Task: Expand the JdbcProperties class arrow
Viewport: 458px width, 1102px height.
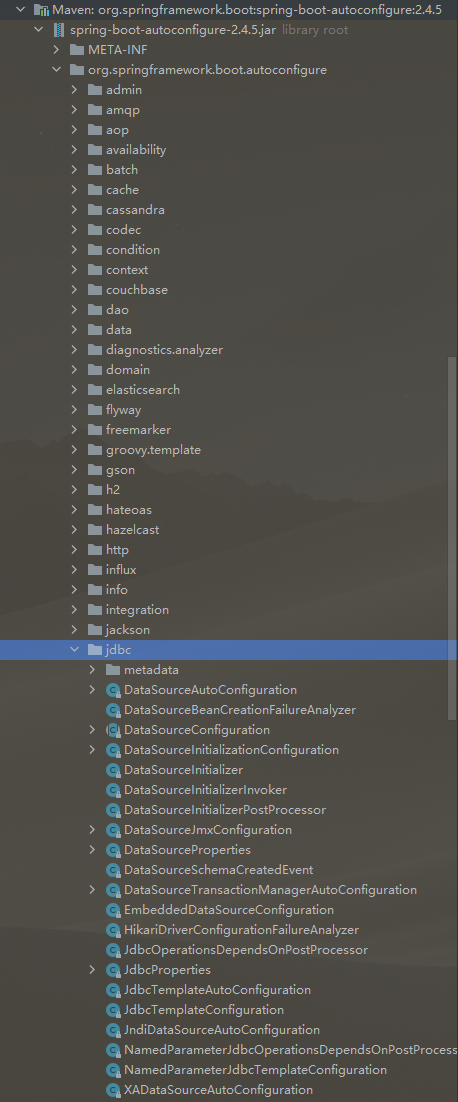Action: coord(92,970)
